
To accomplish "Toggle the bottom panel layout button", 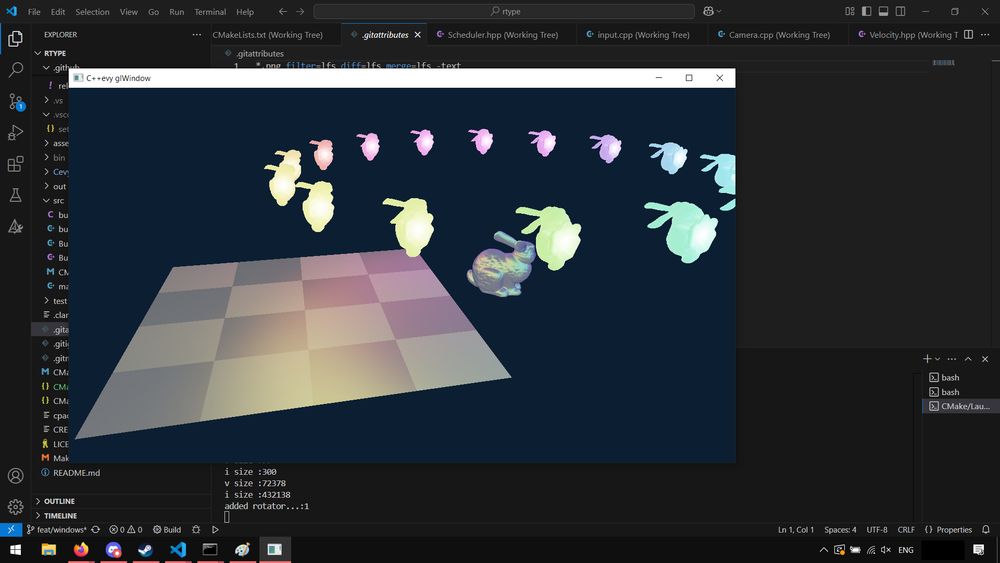I will pos(884,12).
